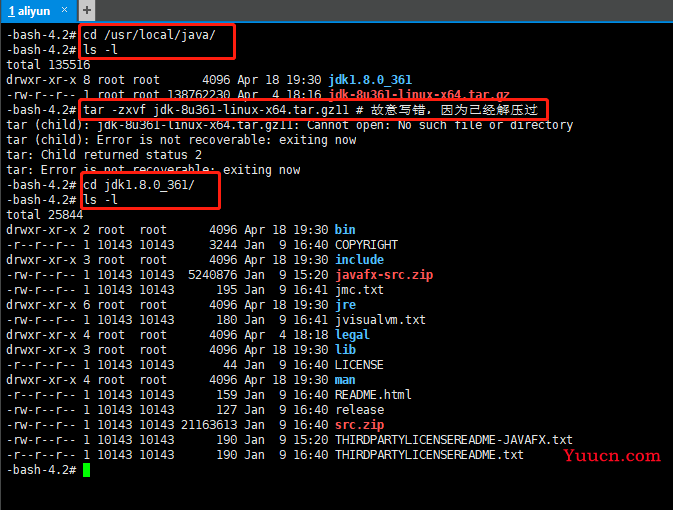The height and width of the screenshot is (510, 673).
Task: Click the 'cd jdk1.8.0_361/' command text
Action: 139,185
